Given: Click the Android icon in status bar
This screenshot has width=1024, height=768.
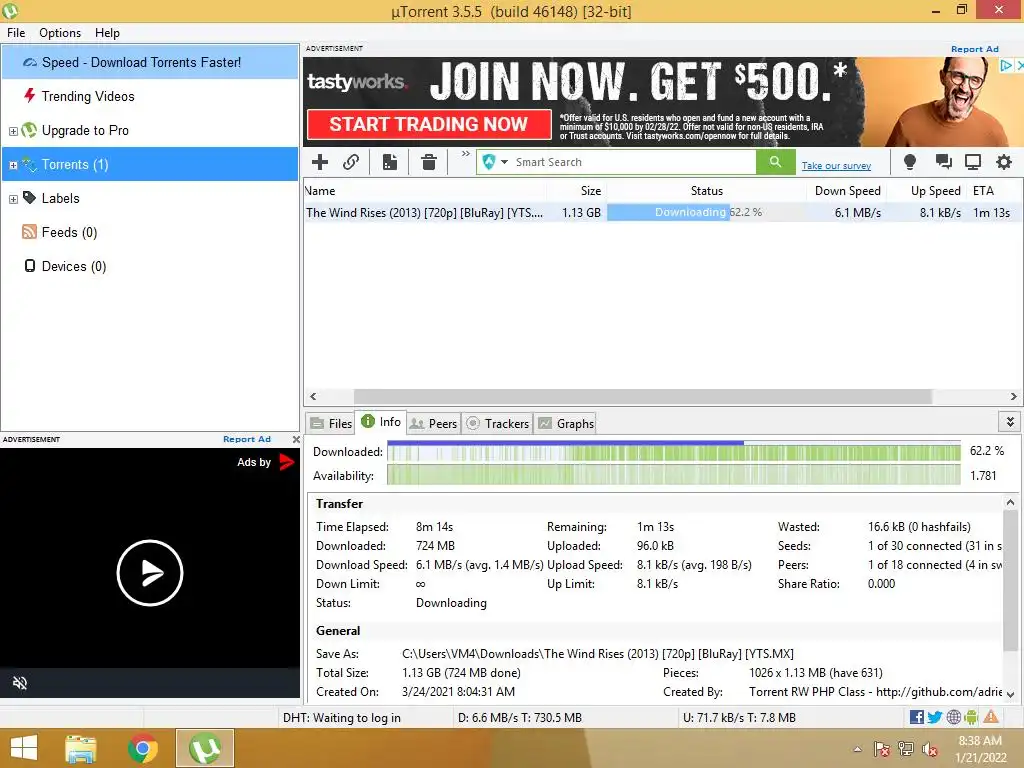Looking at the screenshot, I should tap(971, 717).
